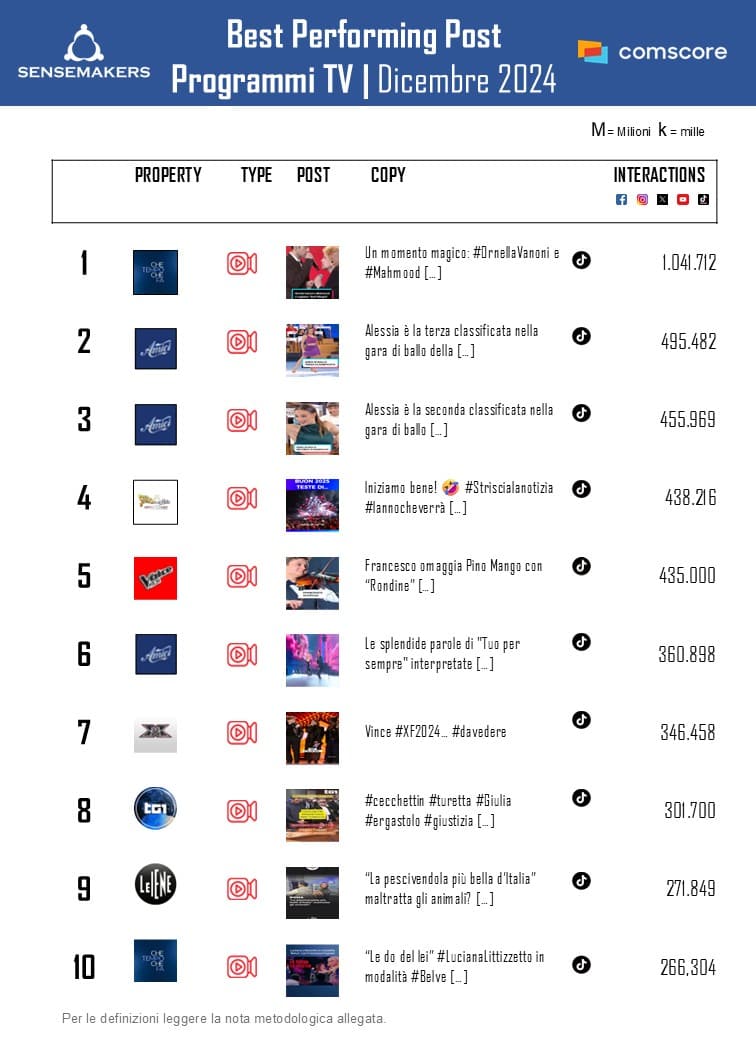
Task: Click the Facebook icon under Interactions
Action: (x=621, y=199)
